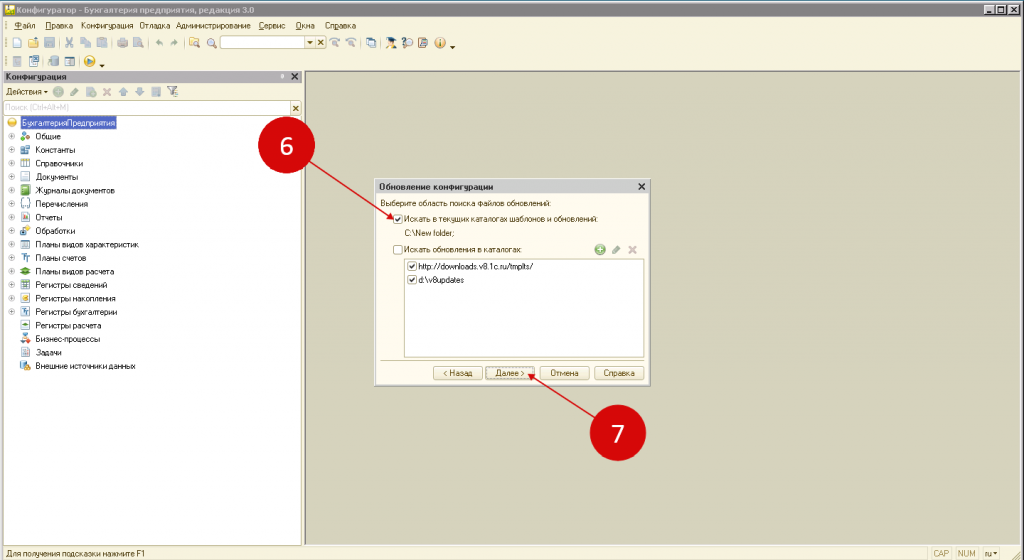Click the filter funnel icon in Конфигурация panel
Screen dimensions: 1024x560
(x=172, y=92)
